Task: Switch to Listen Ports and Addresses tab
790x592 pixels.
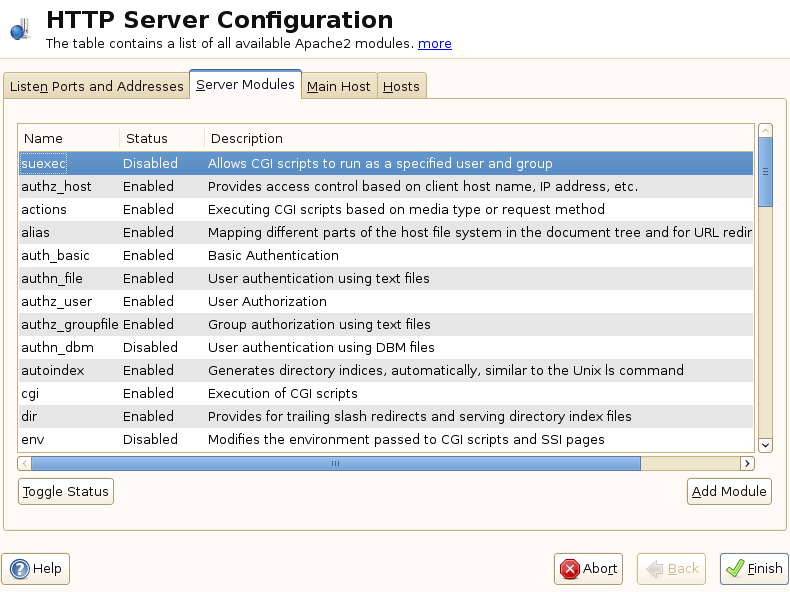Action: click(x=97, y=86)
